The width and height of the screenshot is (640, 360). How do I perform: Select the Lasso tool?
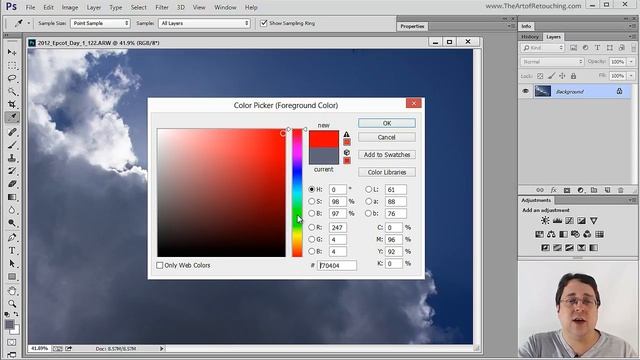pyautogui.click(x=12, y=78)
